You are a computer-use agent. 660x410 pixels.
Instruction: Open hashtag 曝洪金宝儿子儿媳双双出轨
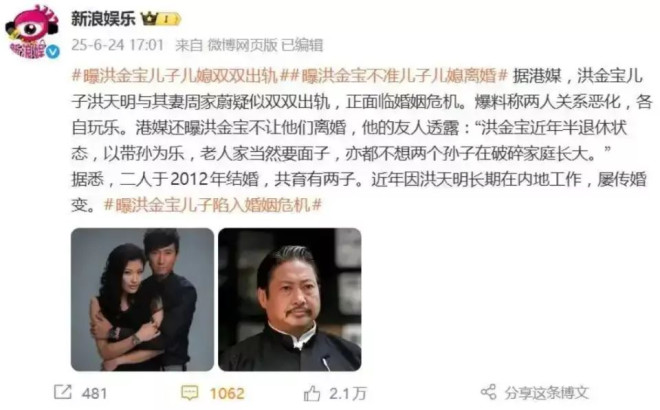[175, 76]
